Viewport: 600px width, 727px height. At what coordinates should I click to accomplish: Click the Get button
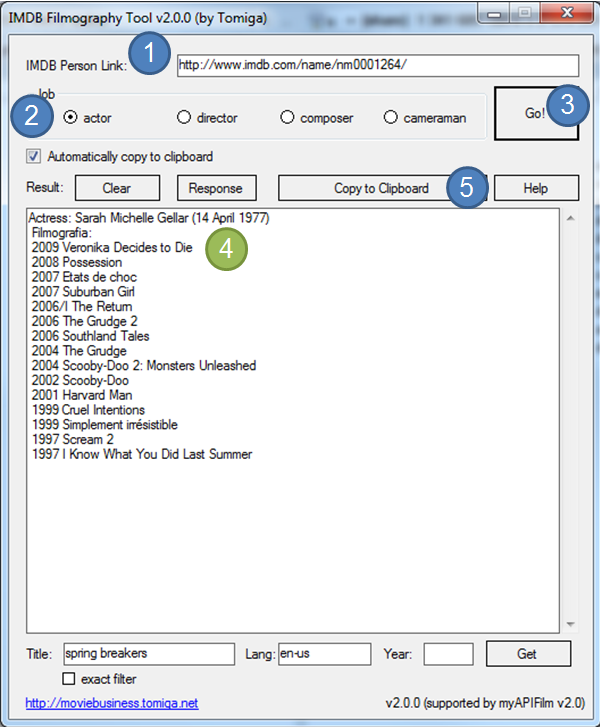click(528, 654)
